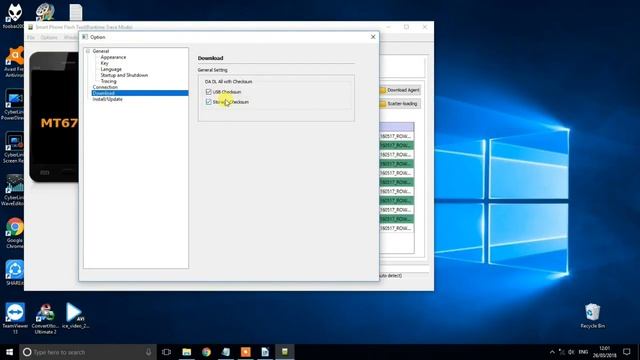Click Scatter-loading button in Flash Tool
This screenshot has width=640, height=360.
tap(400, 104)
